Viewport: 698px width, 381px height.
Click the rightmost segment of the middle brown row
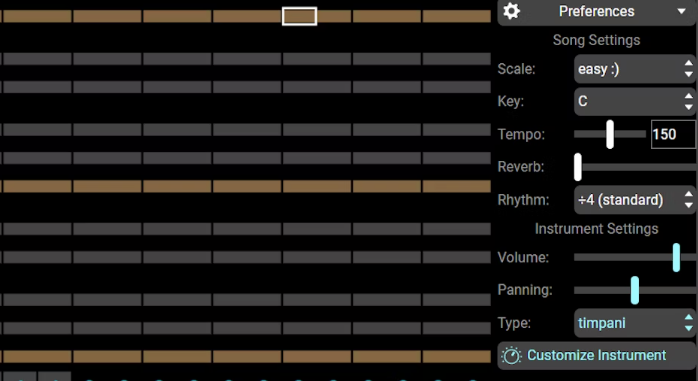point(457,186)
